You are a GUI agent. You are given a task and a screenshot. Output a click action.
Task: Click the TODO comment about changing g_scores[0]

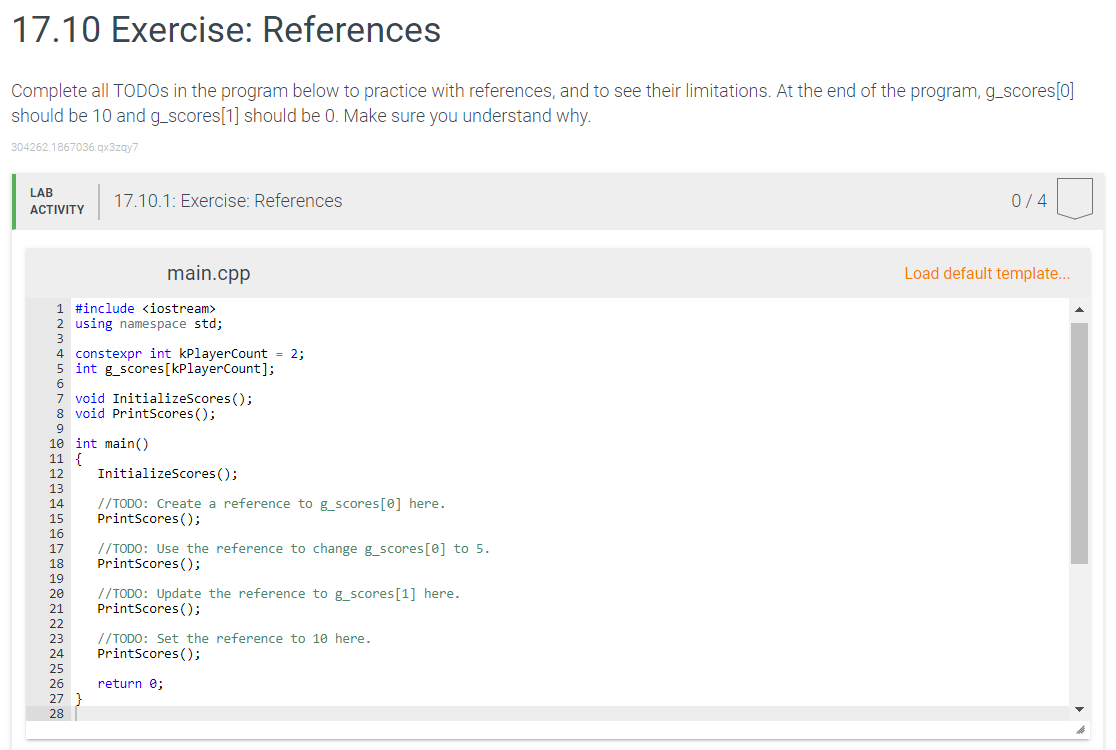coord(294,548)
